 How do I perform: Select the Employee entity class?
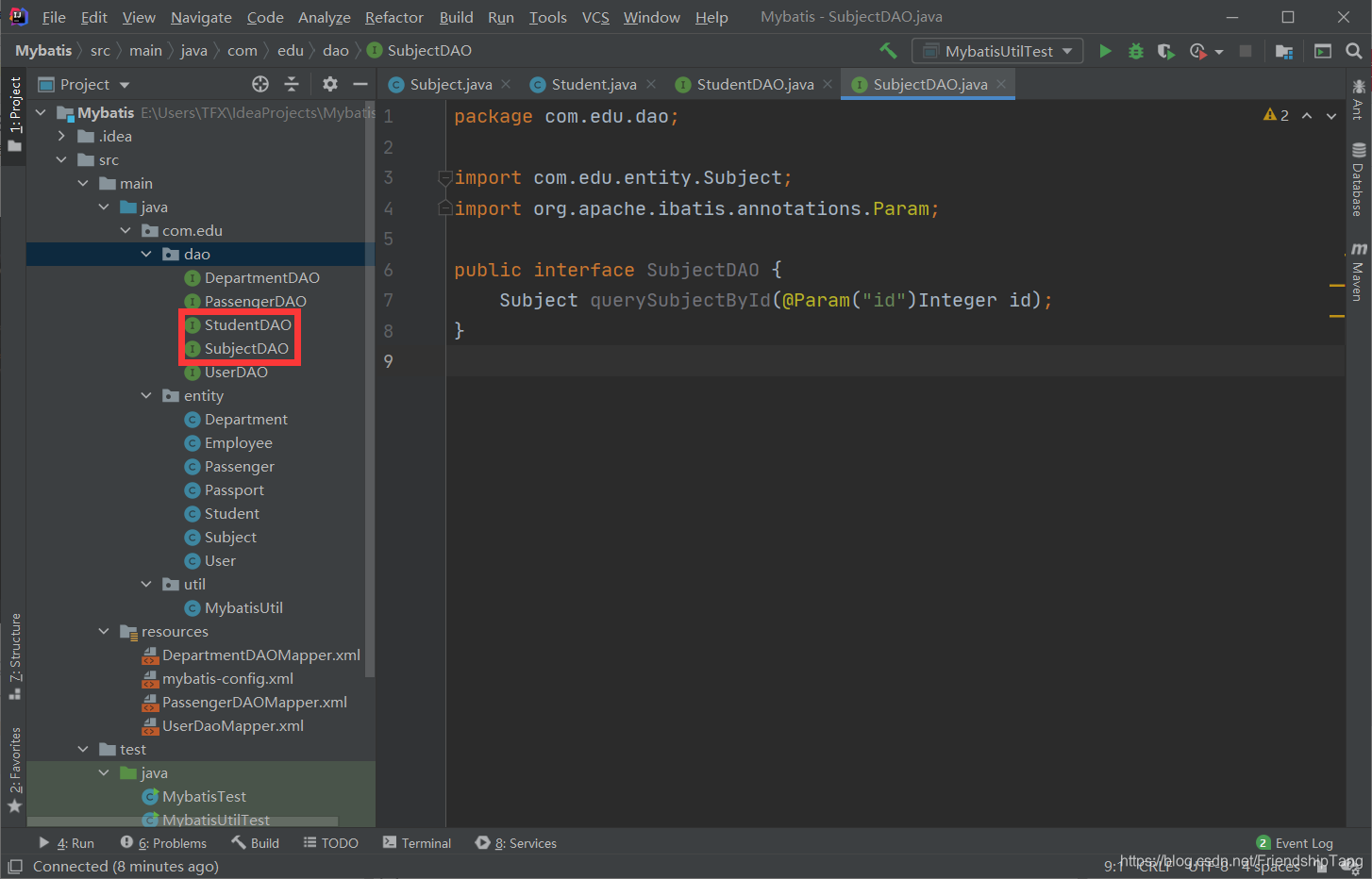[x=239, y=442]
